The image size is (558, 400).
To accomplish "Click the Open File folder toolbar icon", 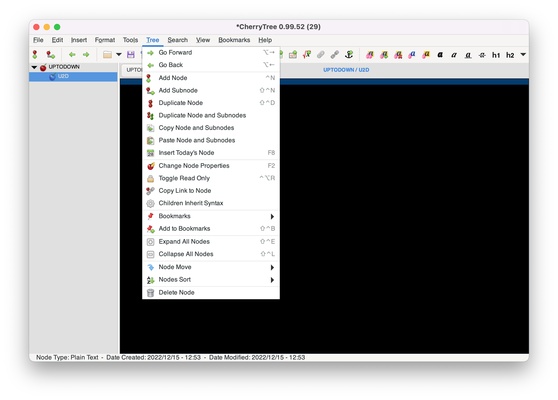I will click(x=107, y=54).
